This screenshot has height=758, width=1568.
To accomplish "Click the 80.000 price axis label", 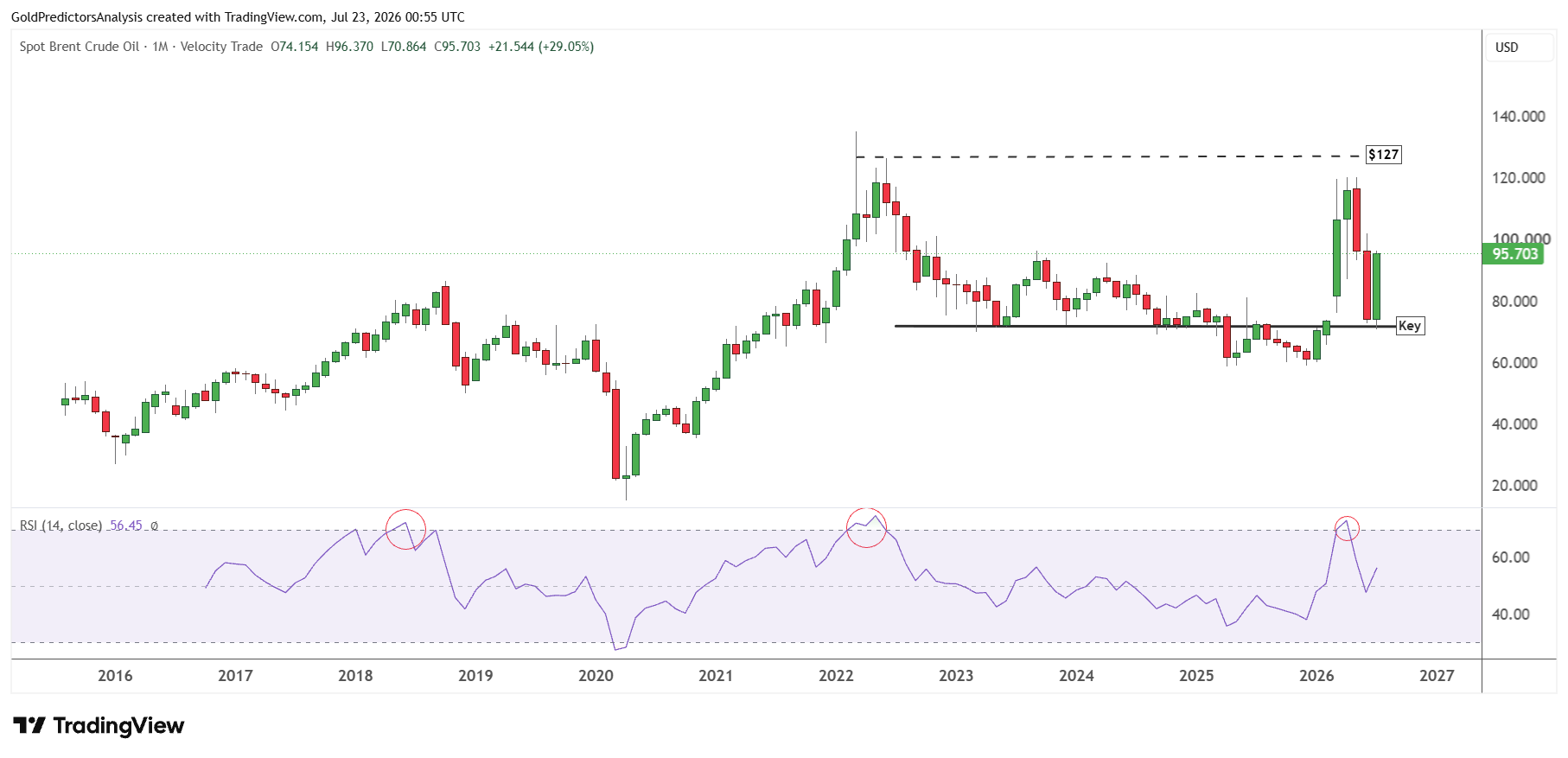I will 1514,302.
